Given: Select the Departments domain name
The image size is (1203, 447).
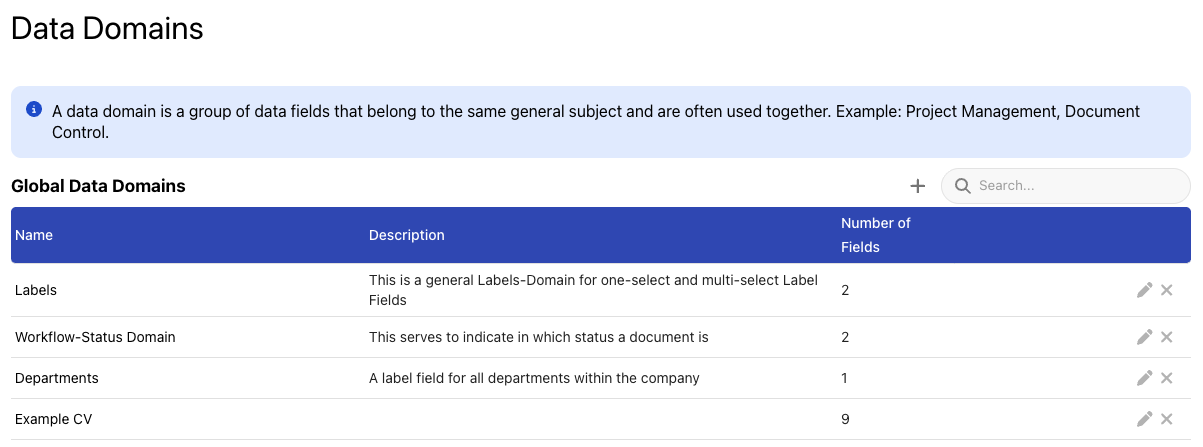Looking at the screenshot, I should [57, 378].
